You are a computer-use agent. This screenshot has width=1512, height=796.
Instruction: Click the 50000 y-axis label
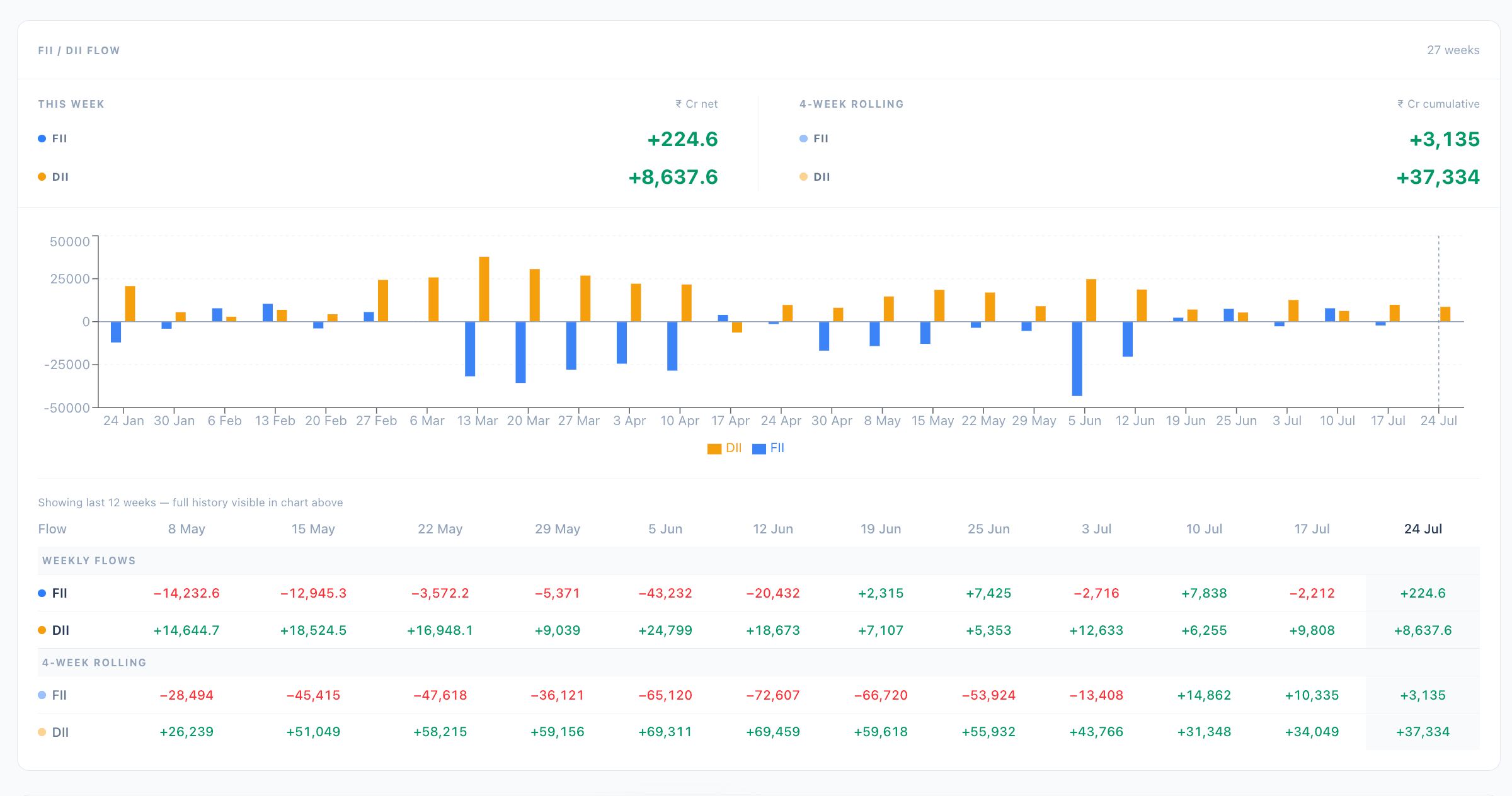pyautogui.click(x=69, y=242)
